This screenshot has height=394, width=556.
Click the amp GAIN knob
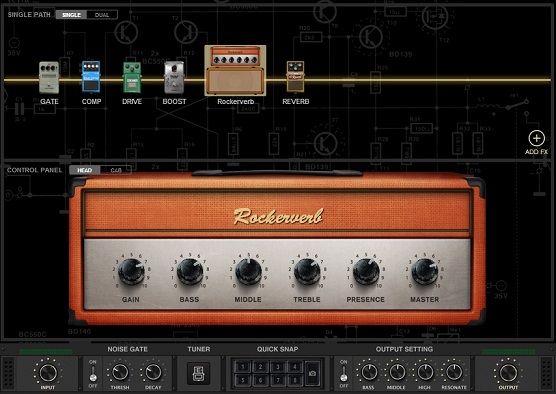coord(131,272)
